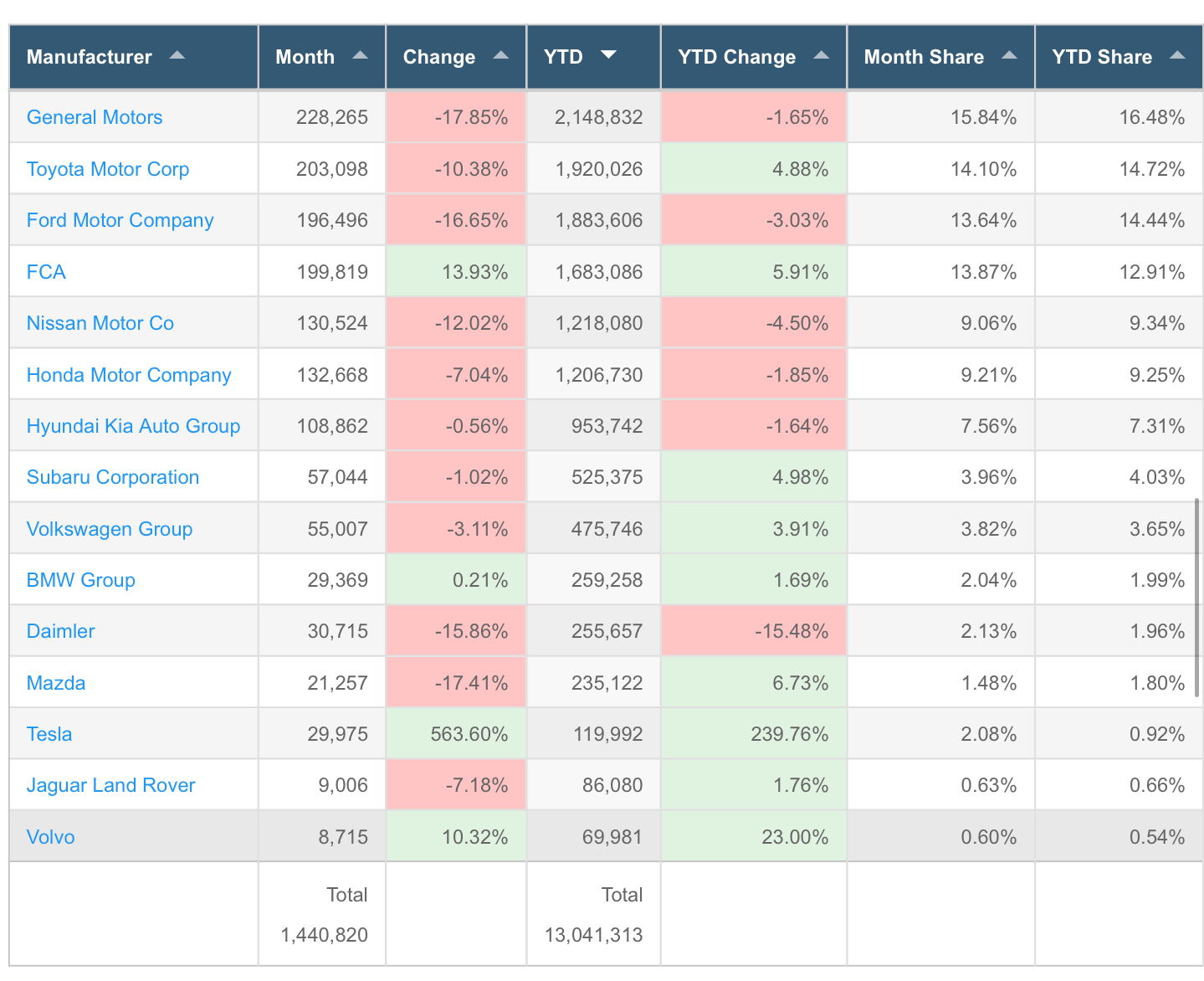Image resolution: width=1204 pixels, height=981 pixels.
Task: Sort table by Manufacturer header label
Action: pyautogui.click(x=90, y=57)
